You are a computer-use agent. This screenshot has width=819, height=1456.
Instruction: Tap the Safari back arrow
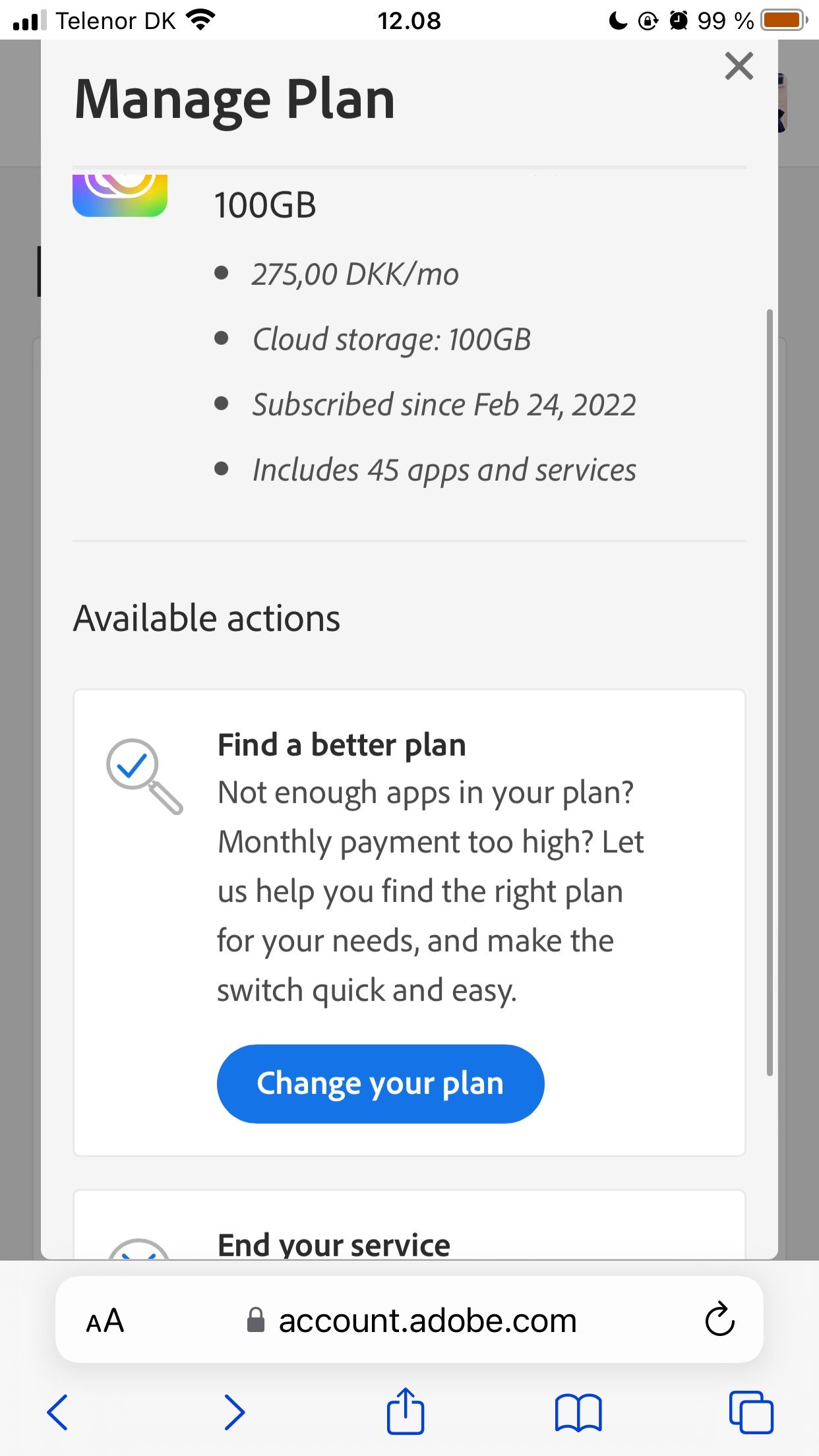click(57, 1412)
